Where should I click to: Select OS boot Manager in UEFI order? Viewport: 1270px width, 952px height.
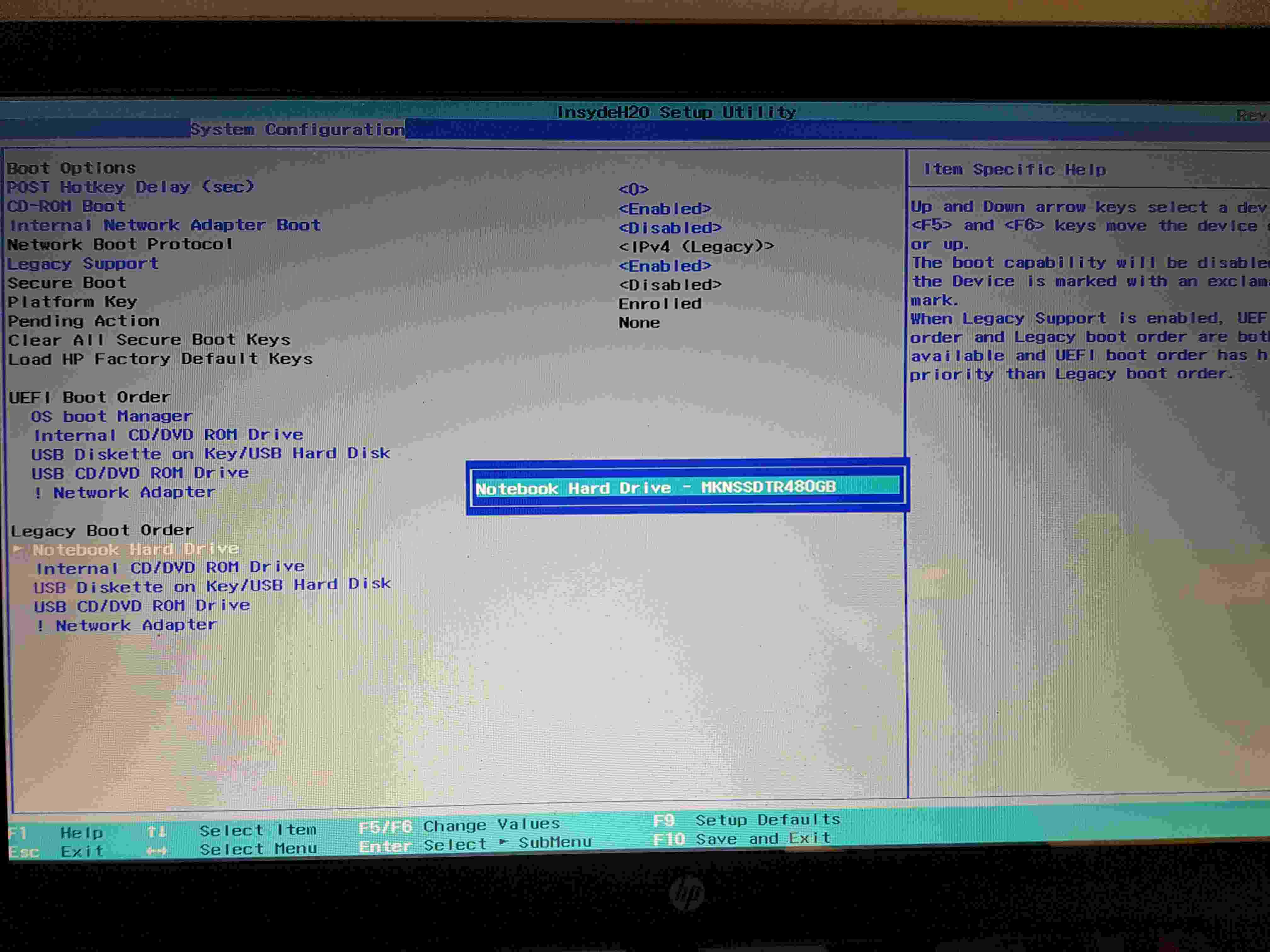coord(111,416)
